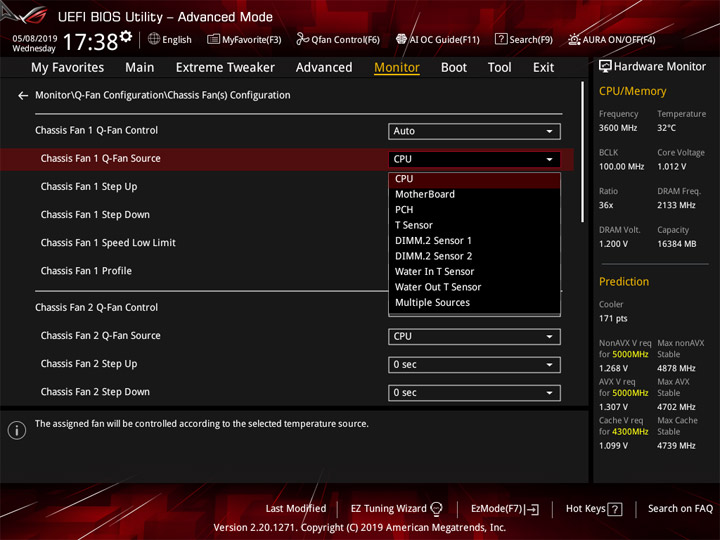Switch to Exit tab
Image resolution: width=720 pixels, height=540 pixels.
click(x=543, y=68)
